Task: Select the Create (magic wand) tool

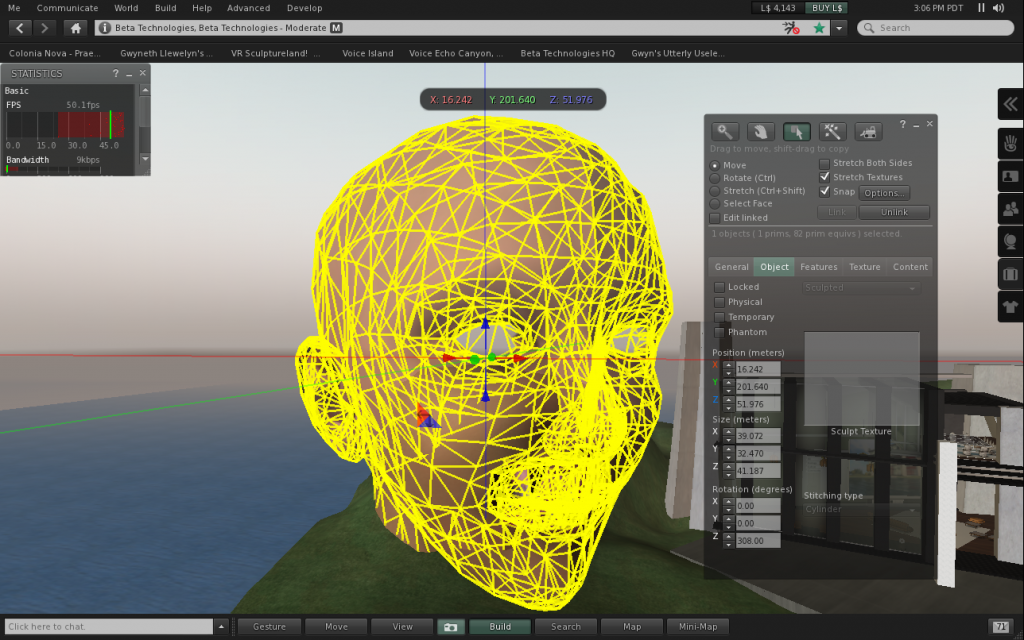Action: tap(832, 131)
